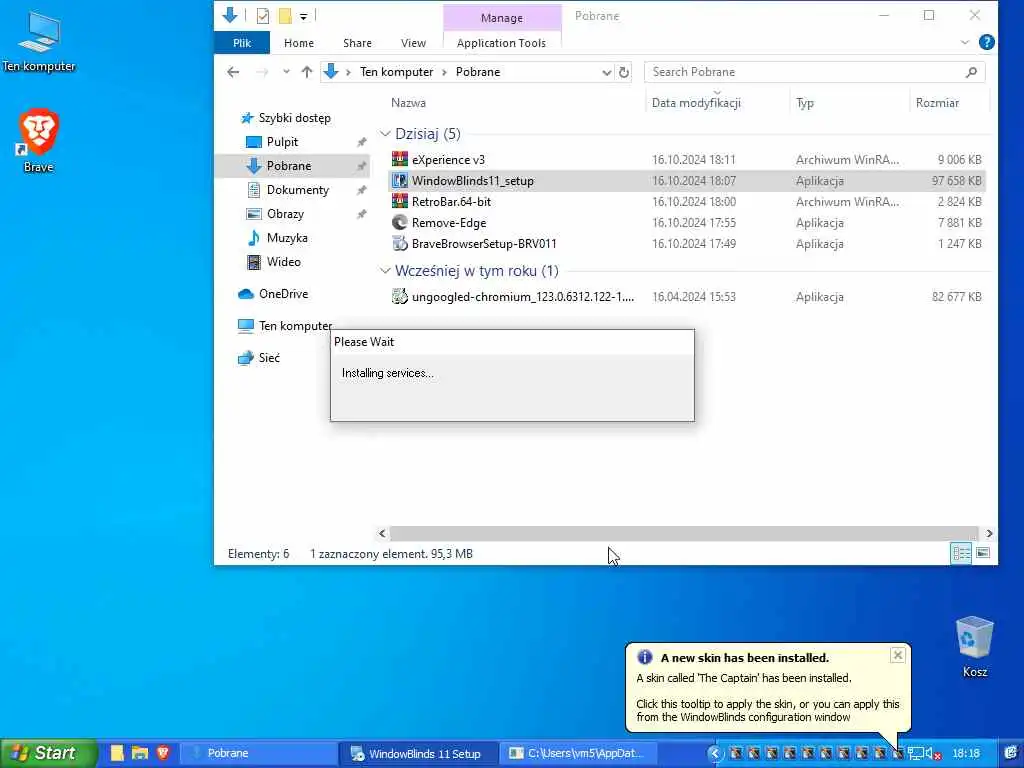Open Brave desktop shortcut

[39, 141]
